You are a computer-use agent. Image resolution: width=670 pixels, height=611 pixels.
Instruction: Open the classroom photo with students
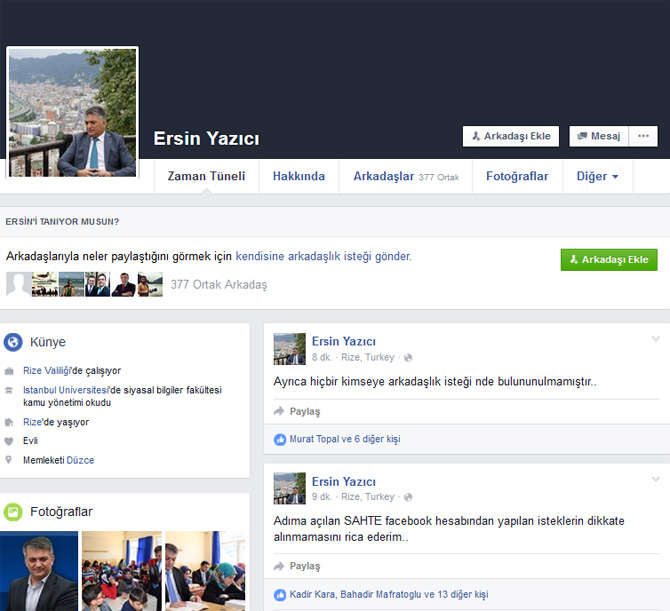point(122,571)
